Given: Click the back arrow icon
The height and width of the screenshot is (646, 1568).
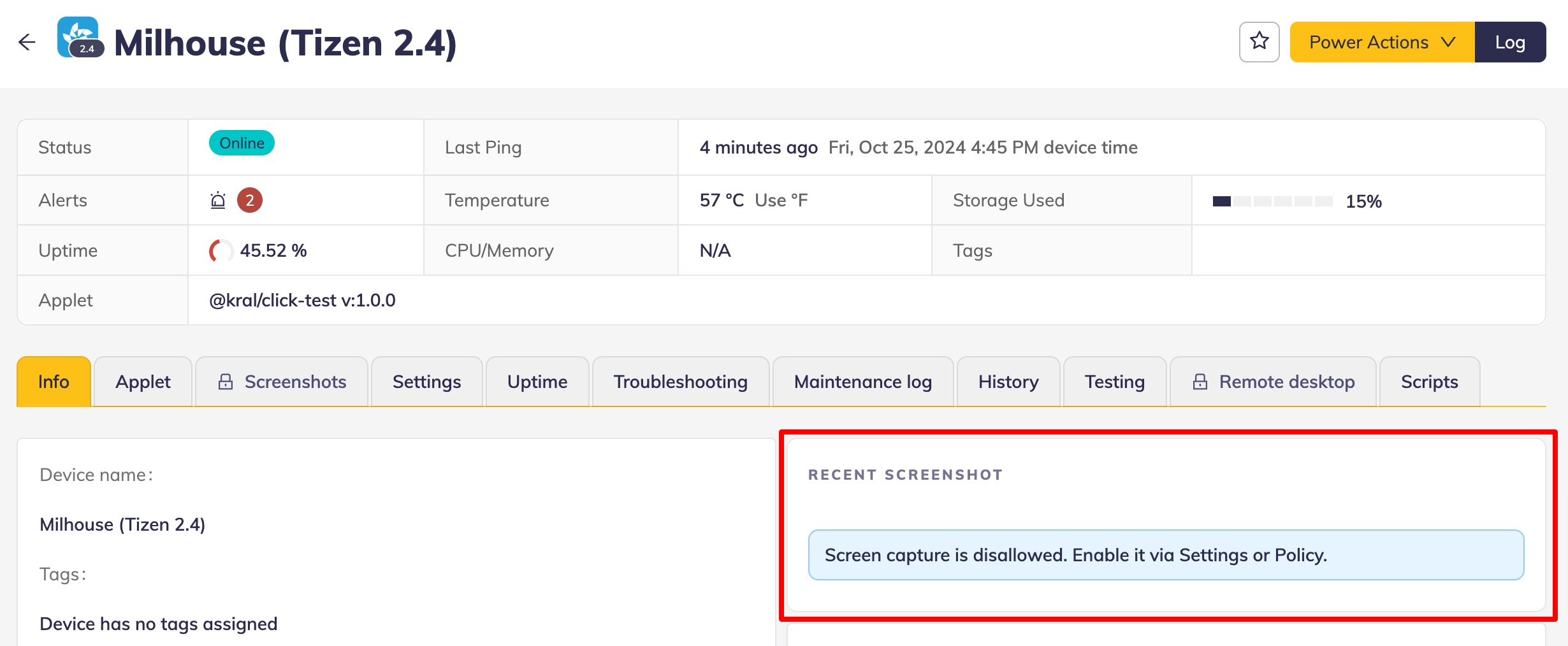Looking at the screenshot, I should [x=27, y=43].
